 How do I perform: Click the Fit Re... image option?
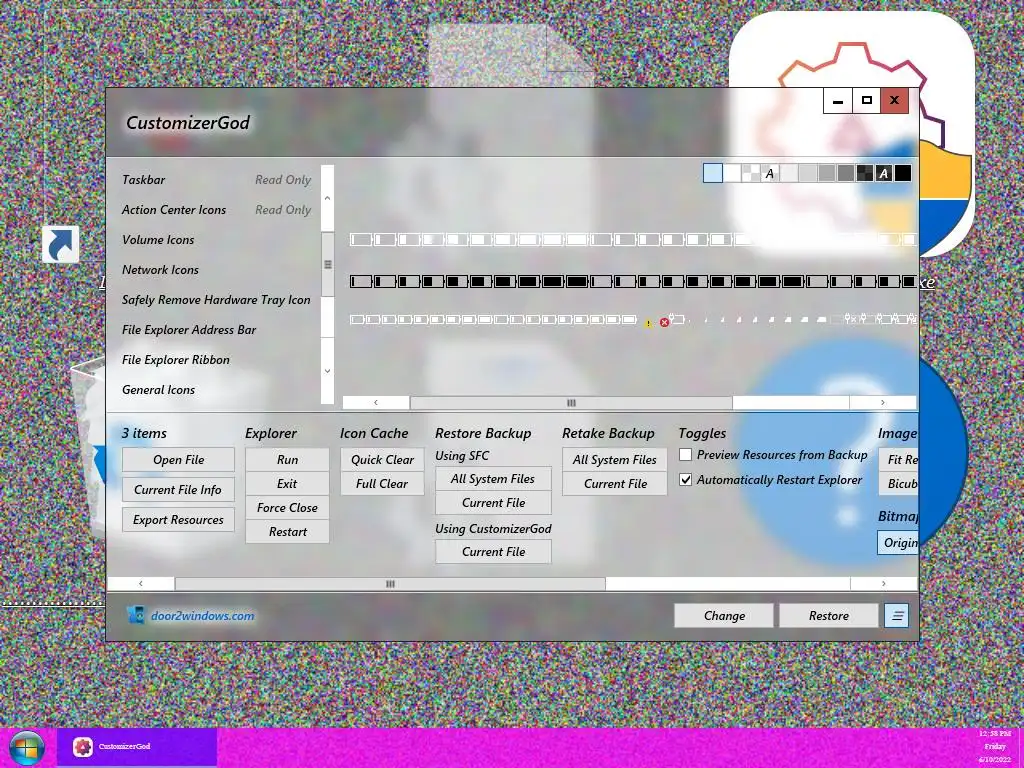pyautogui.click(x=899, y=459)
